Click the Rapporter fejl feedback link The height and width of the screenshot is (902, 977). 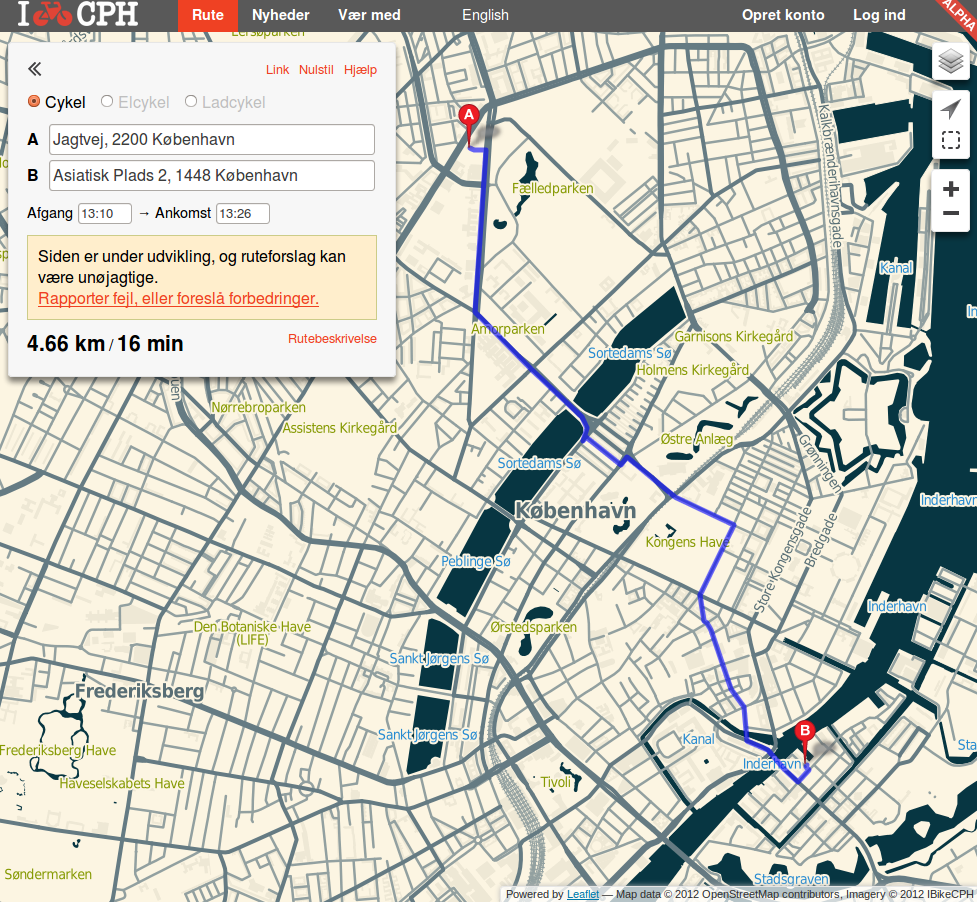178,298
